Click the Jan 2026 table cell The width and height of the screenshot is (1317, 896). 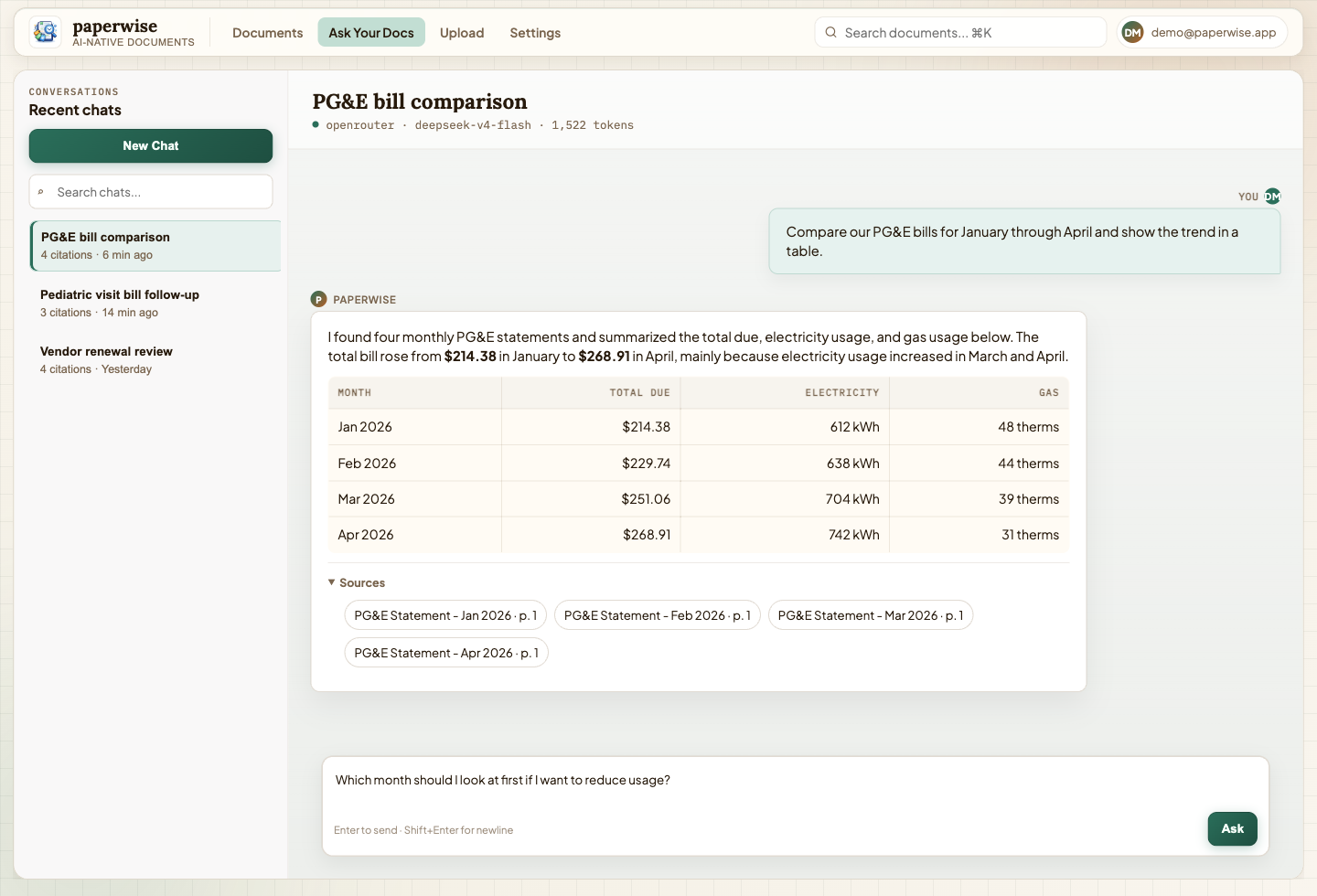414,427
